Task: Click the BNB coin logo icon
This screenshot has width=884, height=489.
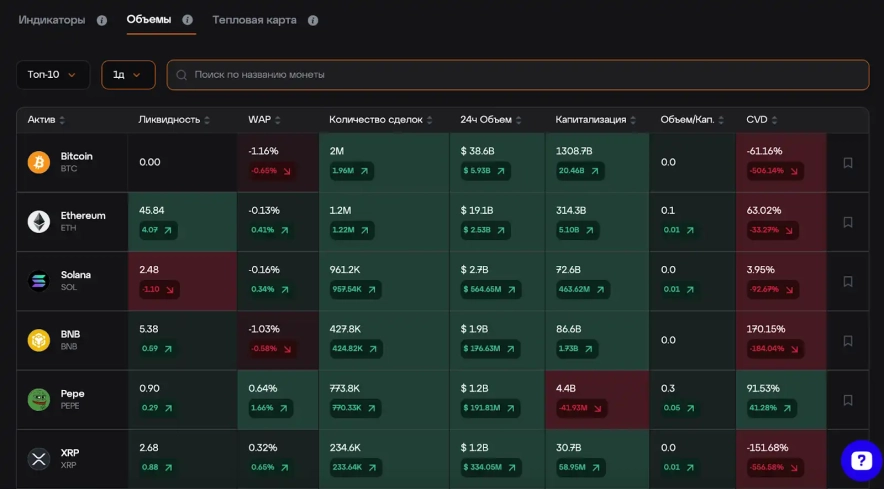Action: 39,340
